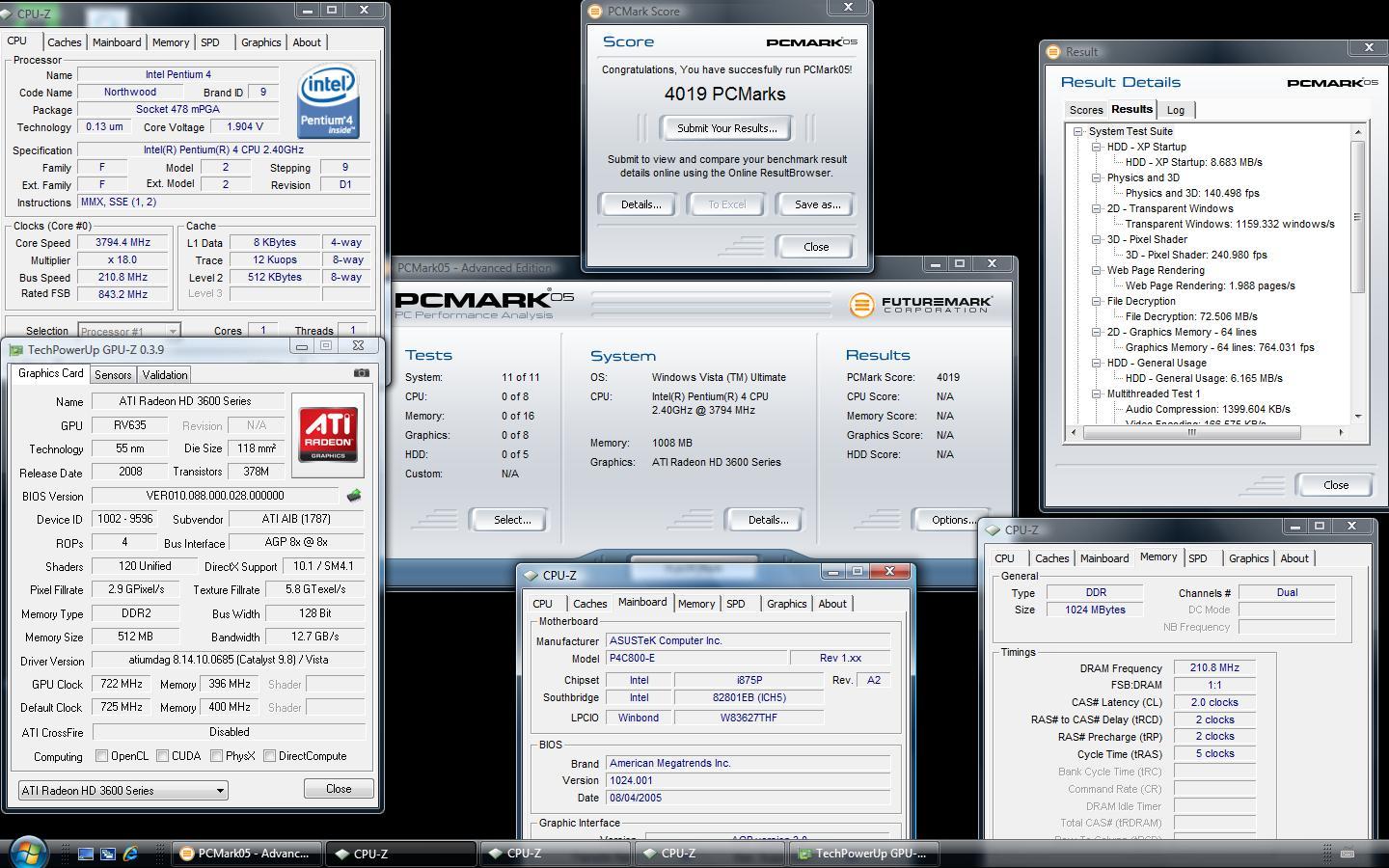Click Close button in Result Details window

coord(1336,485)
